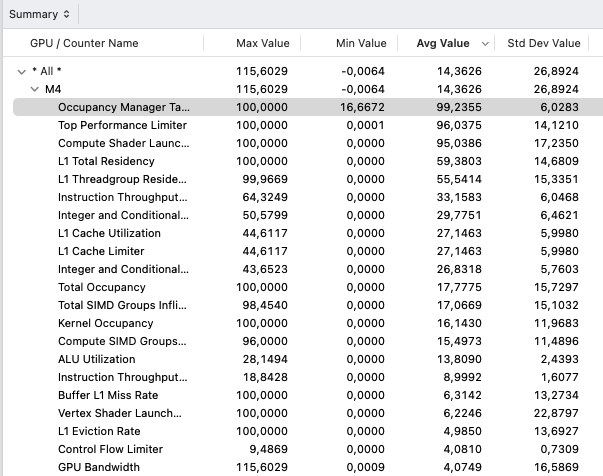Image resolution: width=603 pixels, height=476 pixels.
Task: Sort by Max Value column header
Action: click(x=263, y=43)
